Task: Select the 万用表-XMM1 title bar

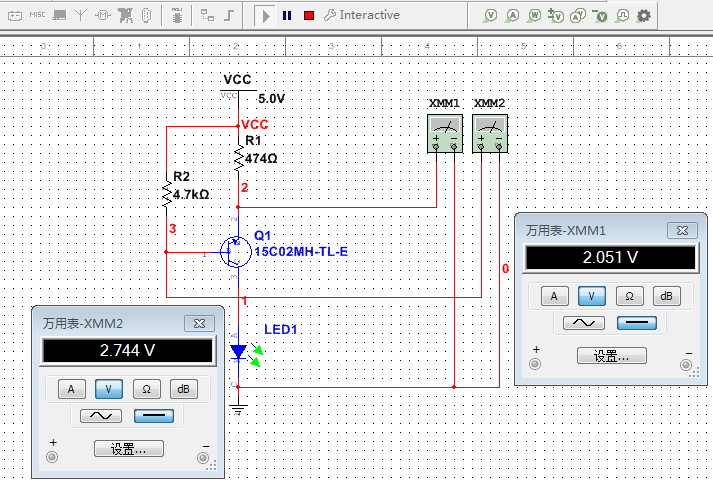Action: 611,230
